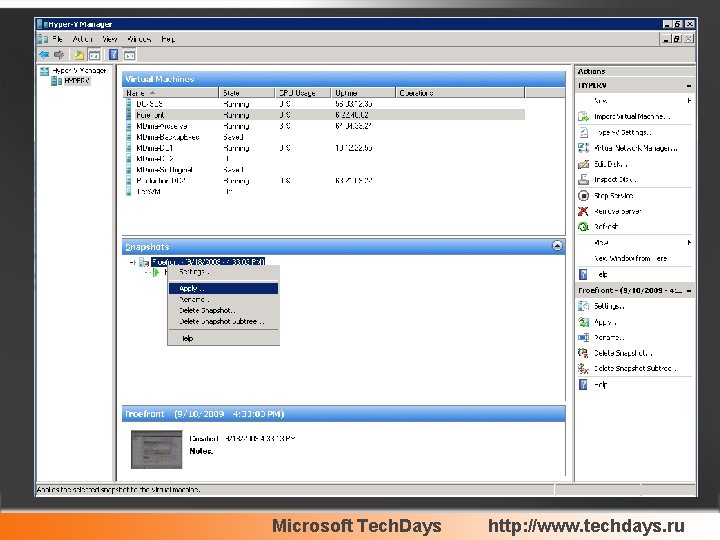Click the Delete Snapshot icon in Forefront actions

583,353
